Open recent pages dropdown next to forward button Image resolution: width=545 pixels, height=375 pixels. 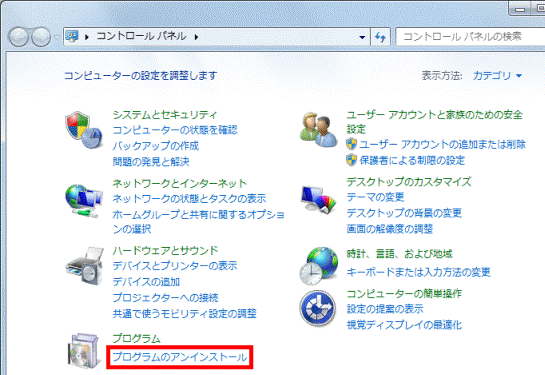click(x=57, y=37)
